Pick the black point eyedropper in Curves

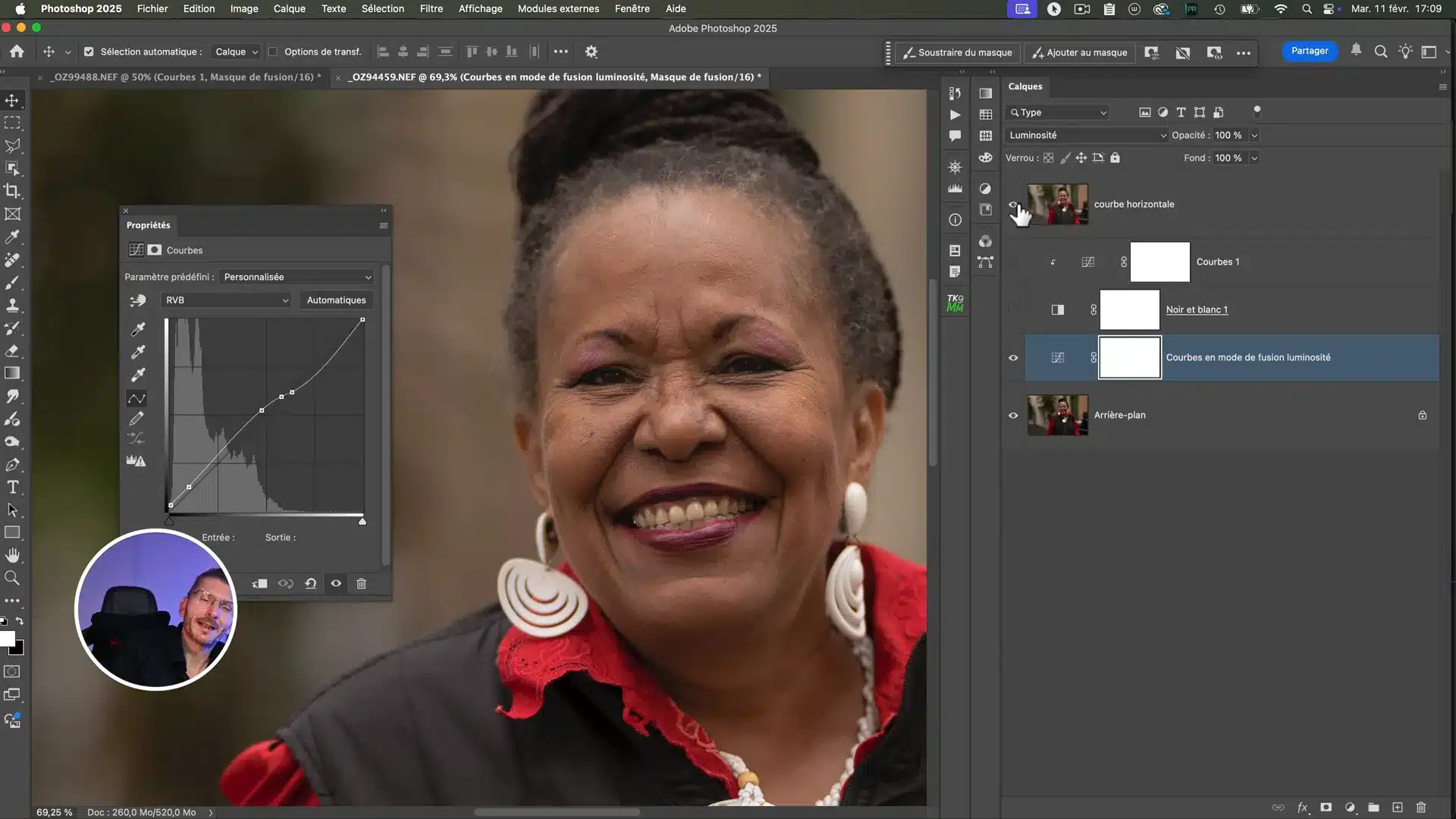tap(138, 329)
